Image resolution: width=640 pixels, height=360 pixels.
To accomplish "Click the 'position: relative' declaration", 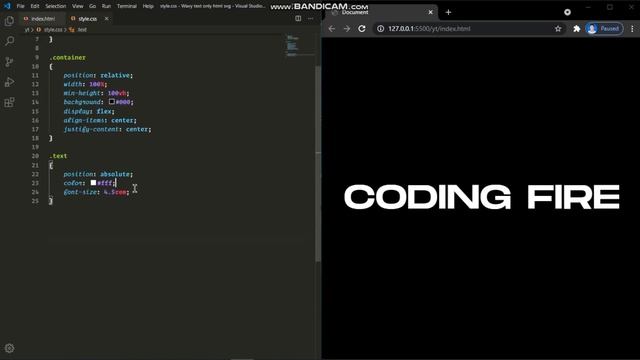I will coord(98,75).
